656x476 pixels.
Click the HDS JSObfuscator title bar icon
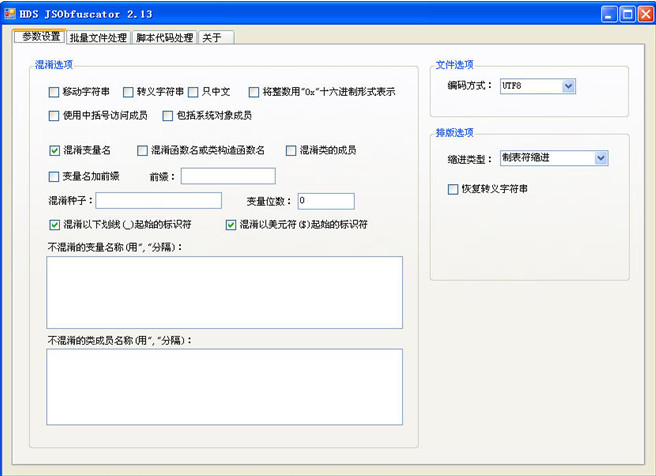pyautogui.click(x=10, y=14)
